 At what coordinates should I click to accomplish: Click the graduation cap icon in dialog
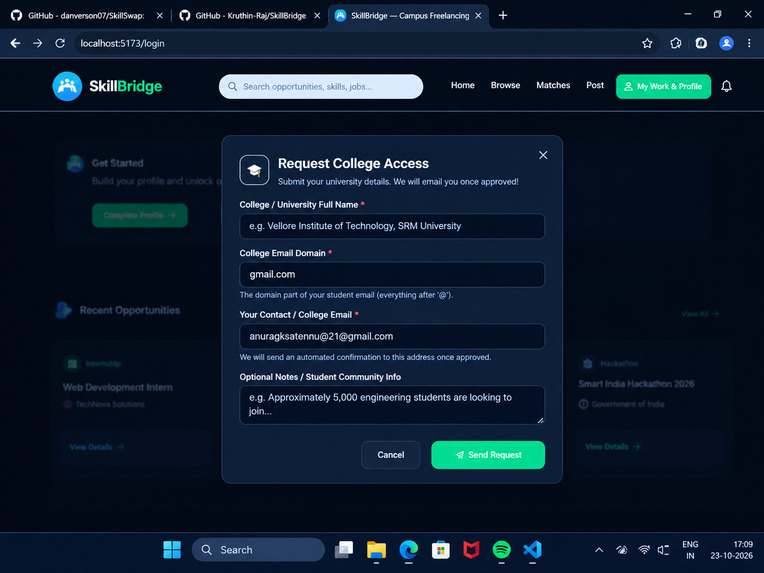point(254,170)
